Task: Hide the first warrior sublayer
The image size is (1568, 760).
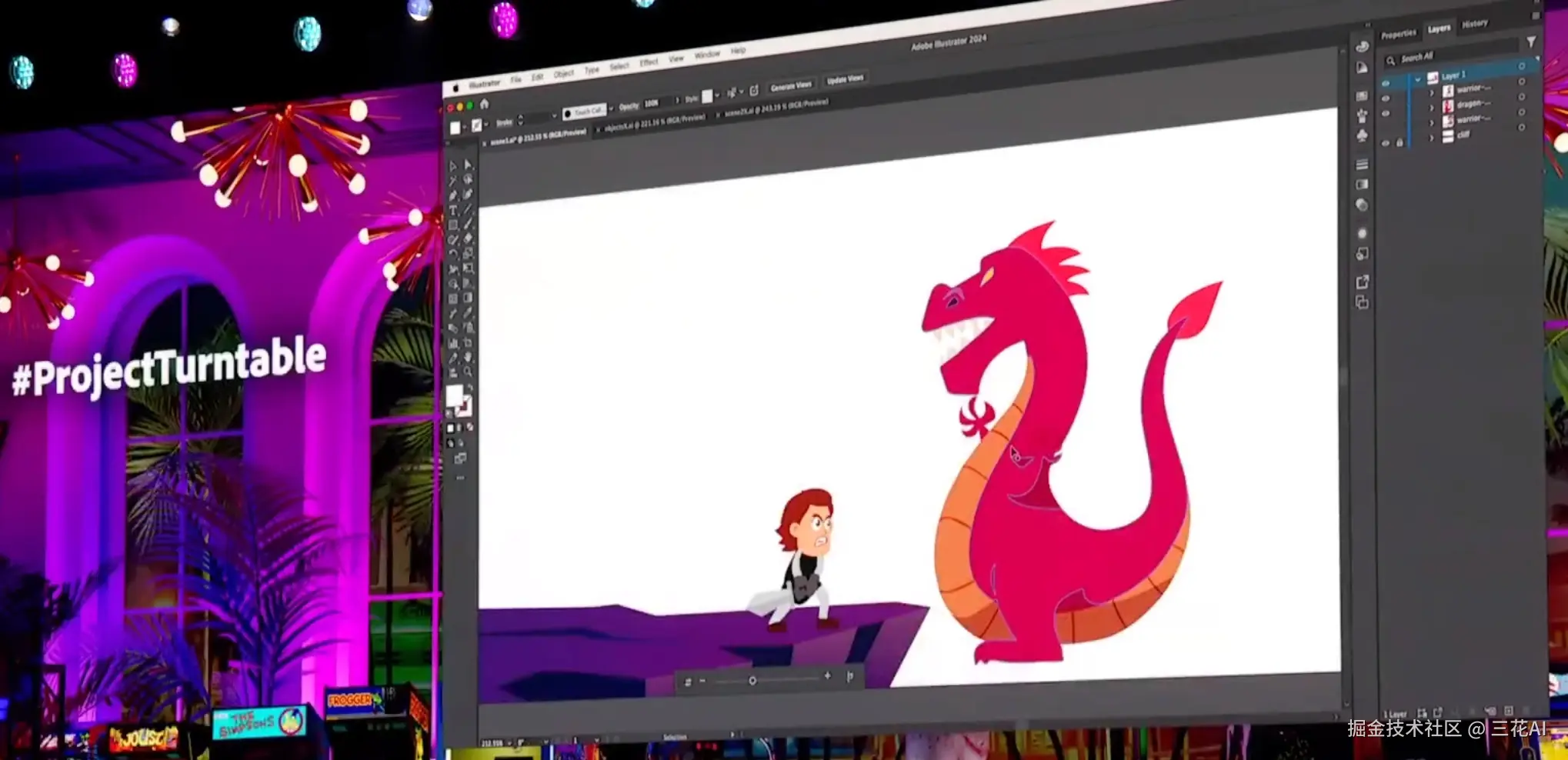Action: pyautogui.click(x=1386, y=98)
